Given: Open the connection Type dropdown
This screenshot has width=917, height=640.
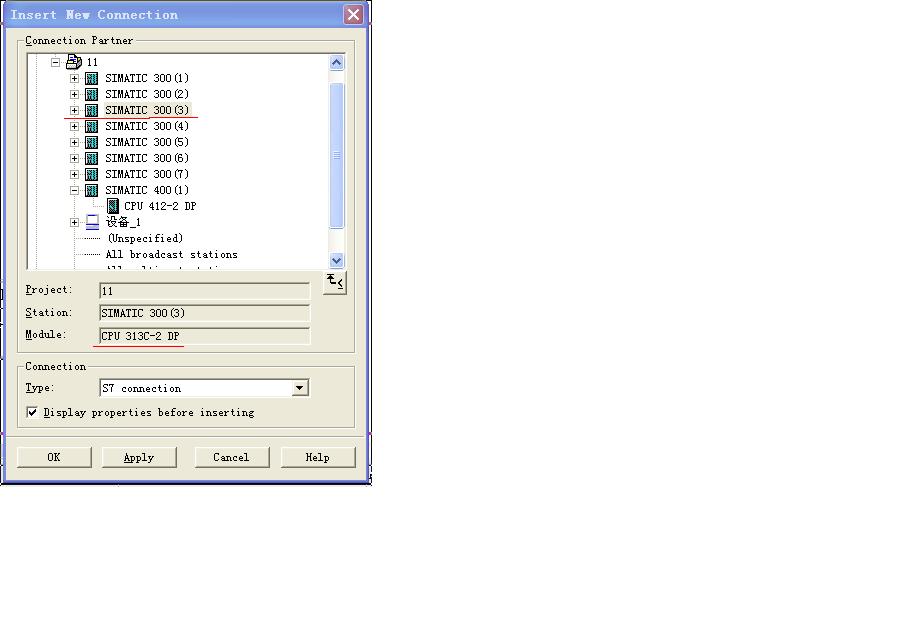Looking at the screenshot, I should (300, 388).
